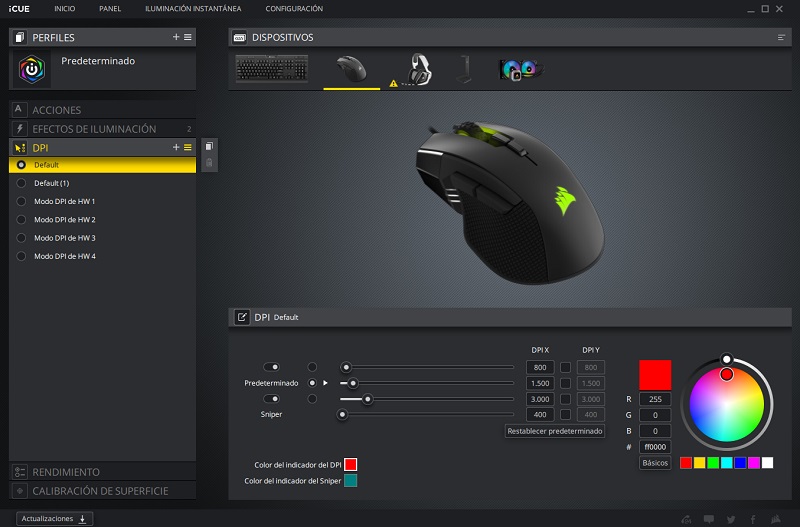Expand the Rendimiento section
The width and height of the screenshot is (800, 527).
(66, 471)
